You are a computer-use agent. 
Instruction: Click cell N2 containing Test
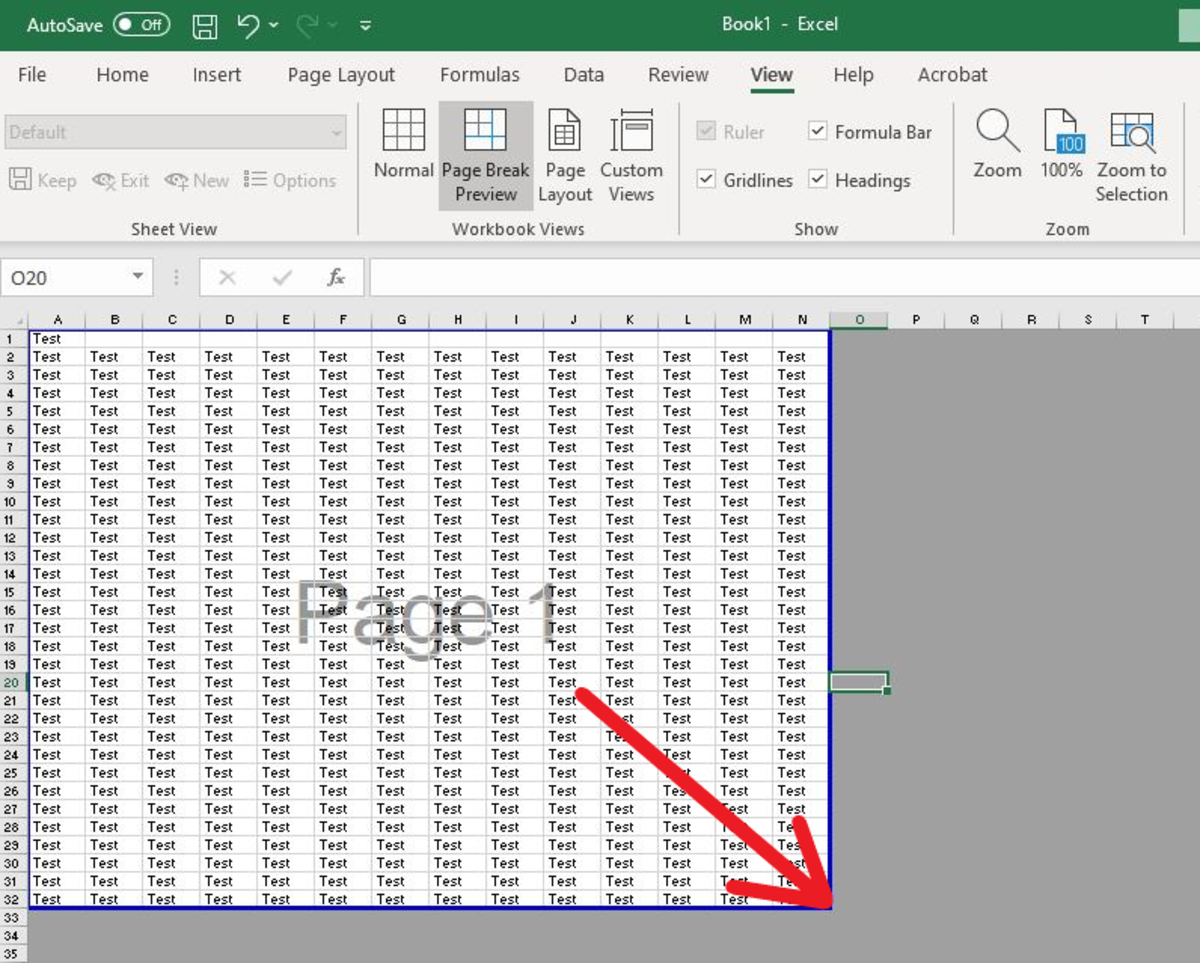(801, 357)
